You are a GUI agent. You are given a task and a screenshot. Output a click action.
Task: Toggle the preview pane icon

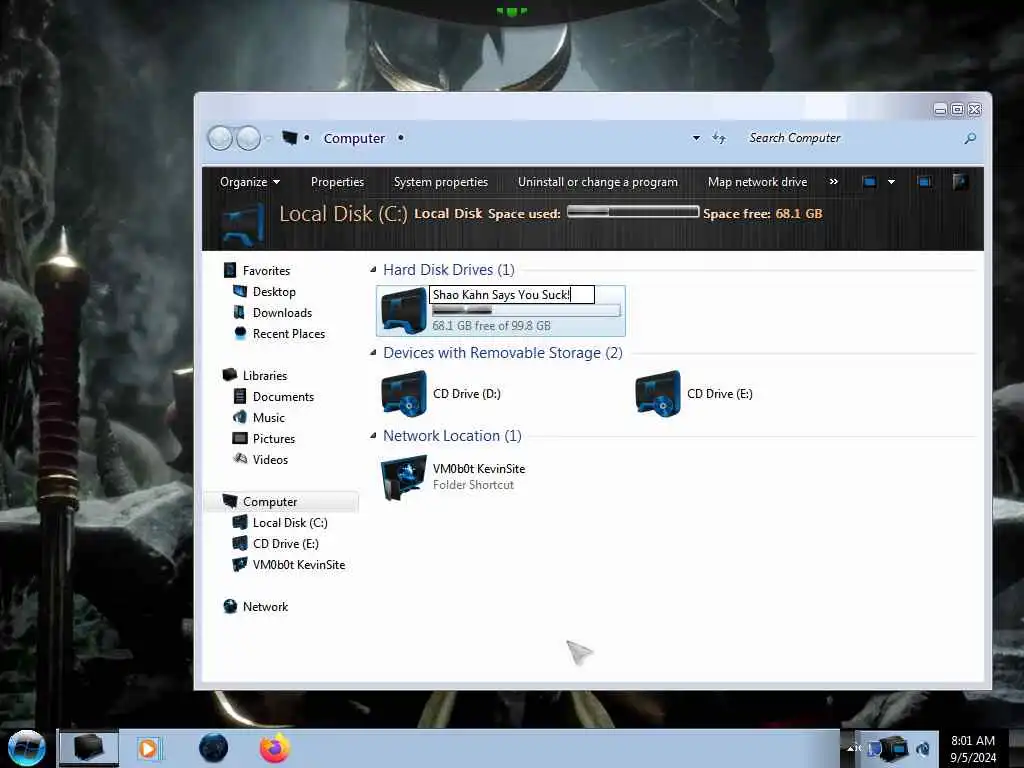924,182
